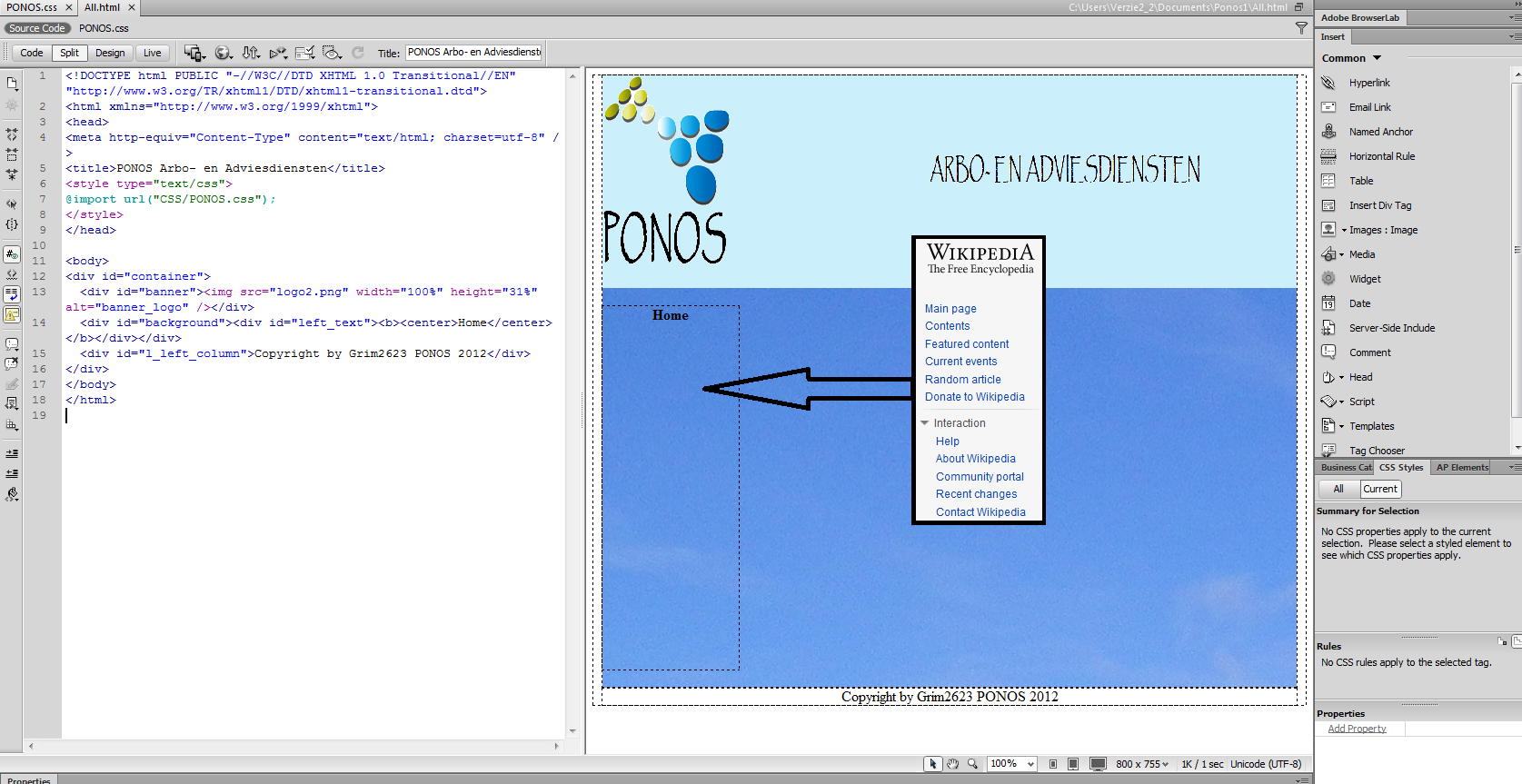Image resolution: width=1522 pixels, height=784 pixels.
Task: Select the Zoom magnifier tool
Action: [x=972, y=764]
